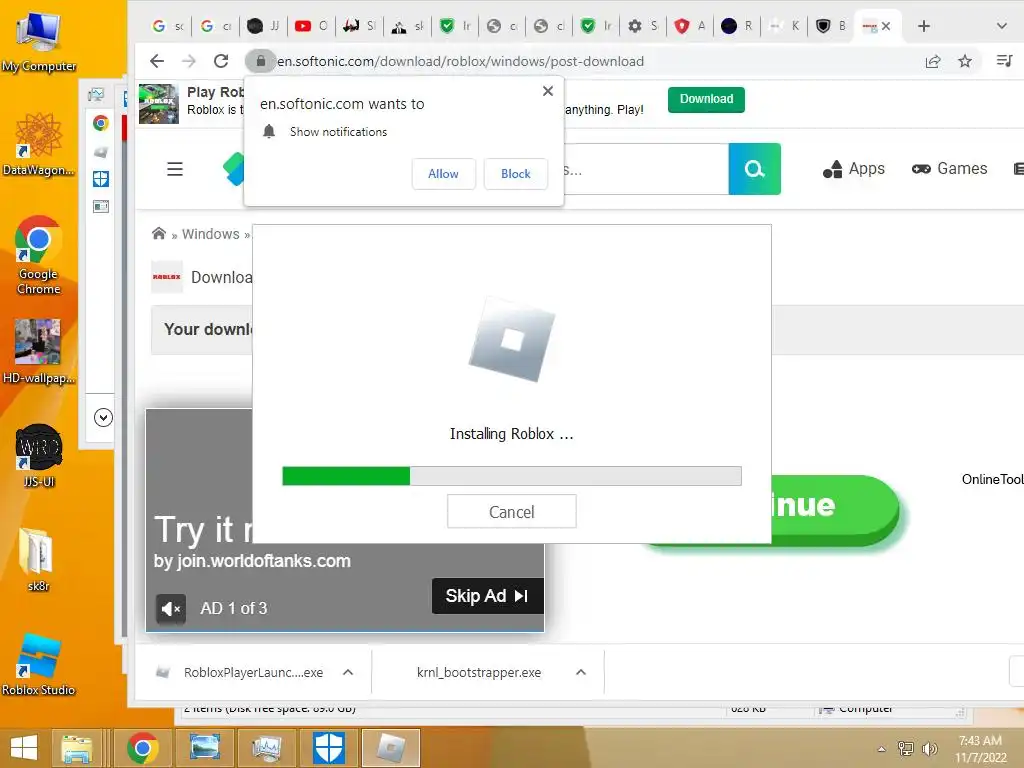The width and height of the screenshot is (1024, 768).
Task: Open Roblox Studio desktop shortcut
Action: pos(39,664)
